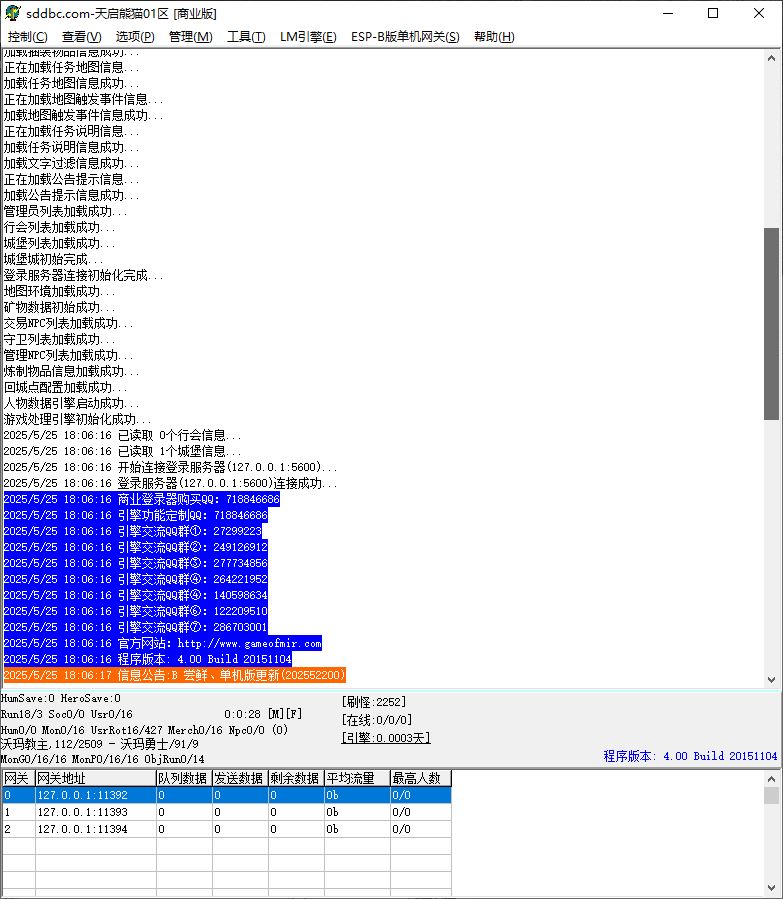Click the 最高人数 column header
Image resolution: width=783 pixels, height=899 pixels.
421,778
